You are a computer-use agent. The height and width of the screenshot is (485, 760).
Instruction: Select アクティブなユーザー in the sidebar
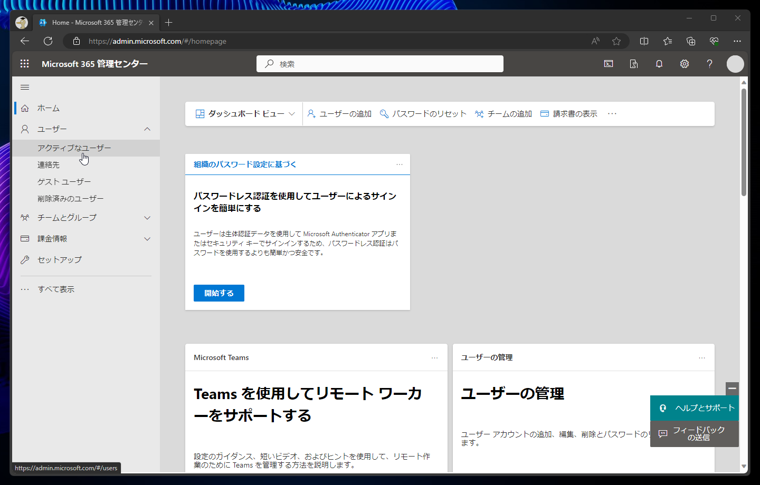click(74, 148)
